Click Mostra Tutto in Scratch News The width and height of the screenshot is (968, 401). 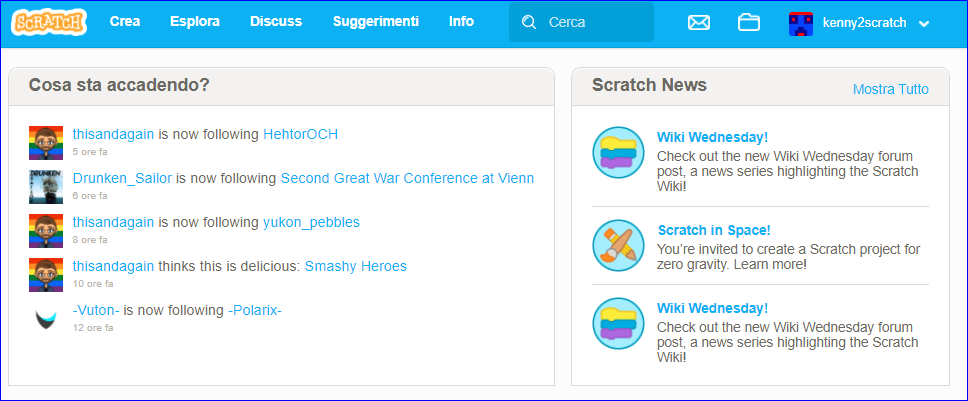coord(890,89)
